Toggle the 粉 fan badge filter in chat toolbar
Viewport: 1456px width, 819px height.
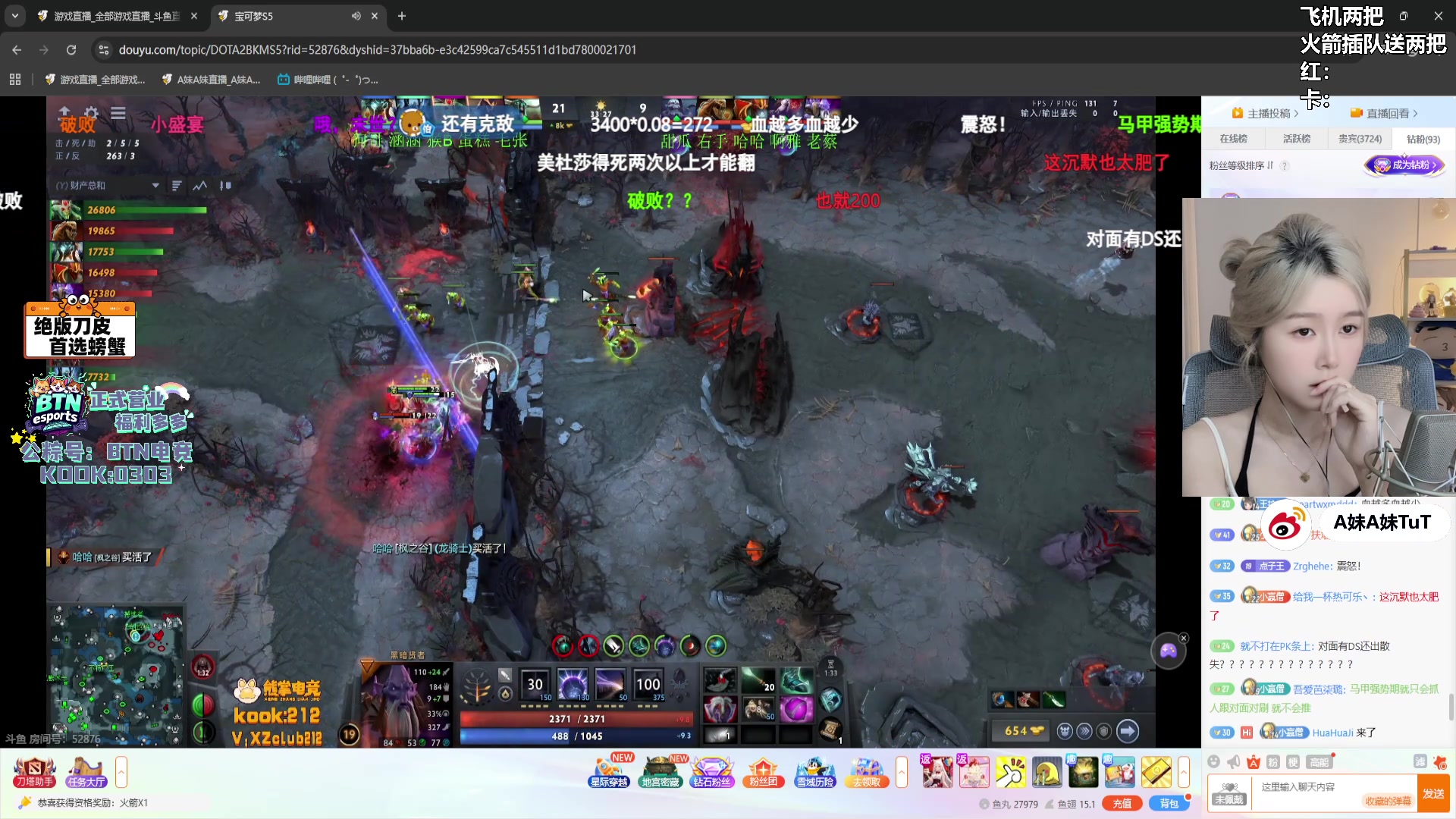point(1273,762)
